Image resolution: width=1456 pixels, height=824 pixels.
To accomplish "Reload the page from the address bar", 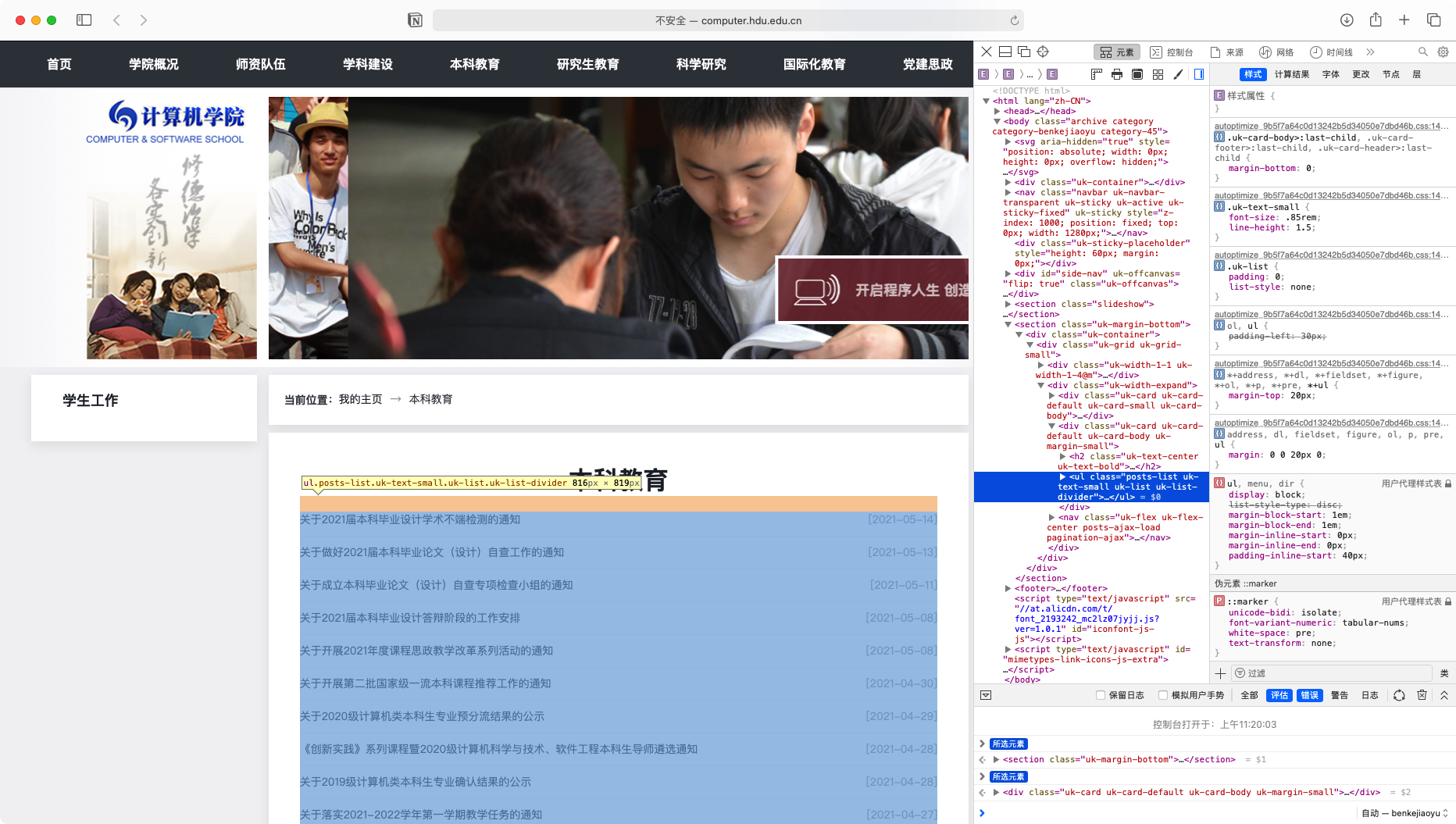I will click(x=1014, y=20).
